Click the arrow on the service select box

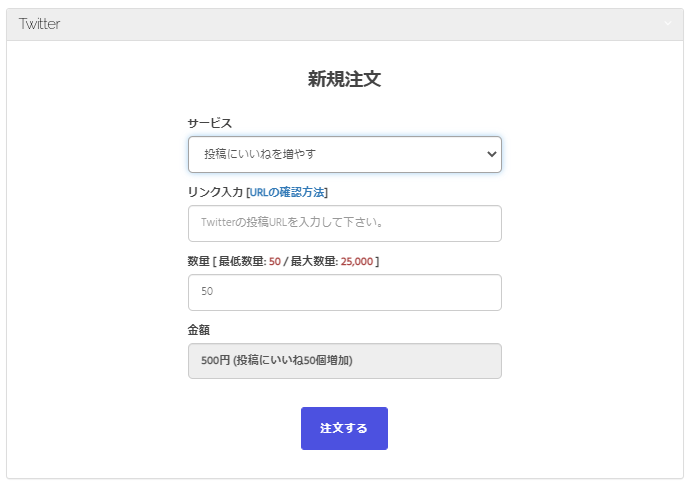[x=491, y=154]
